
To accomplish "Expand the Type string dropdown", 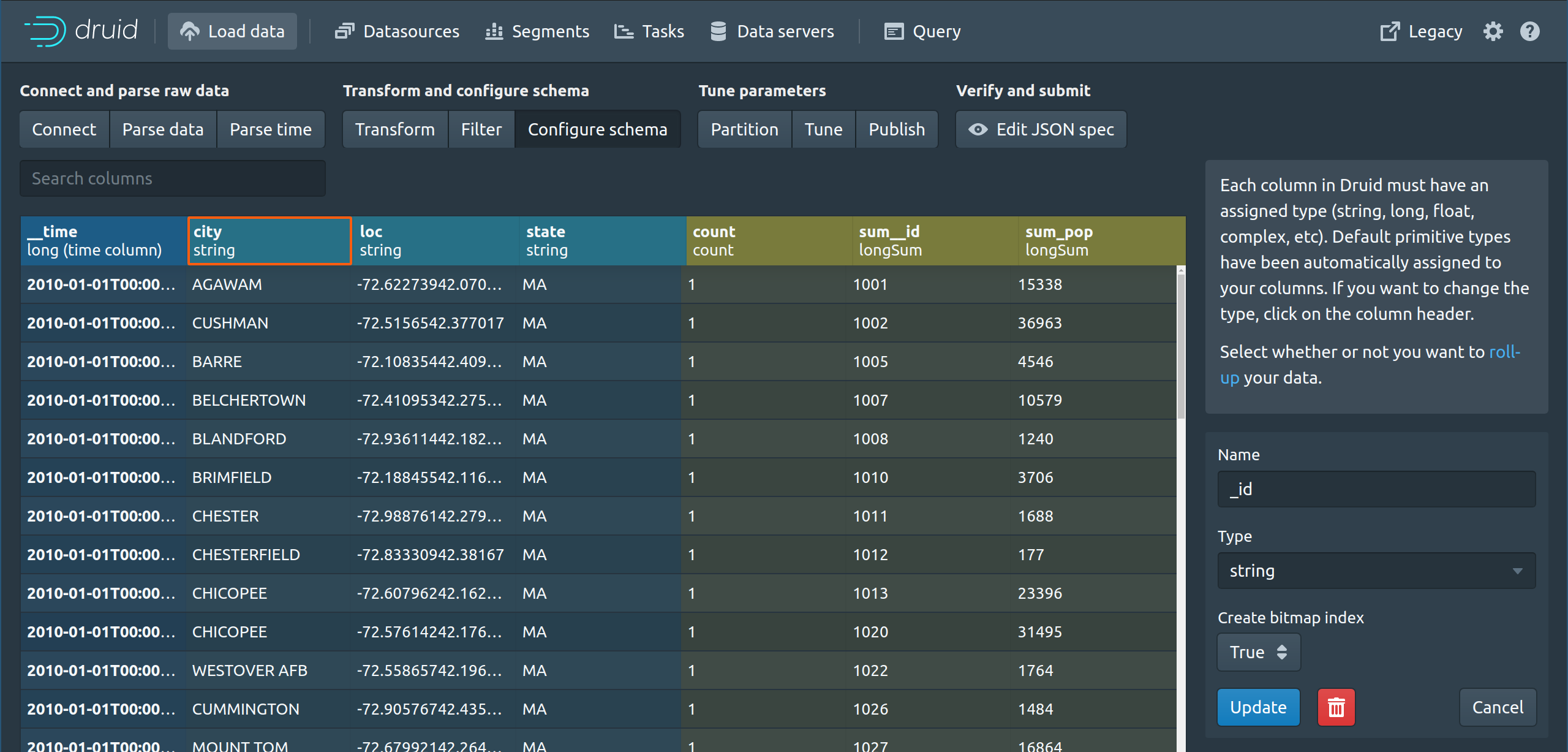I will coord(1376,571).
